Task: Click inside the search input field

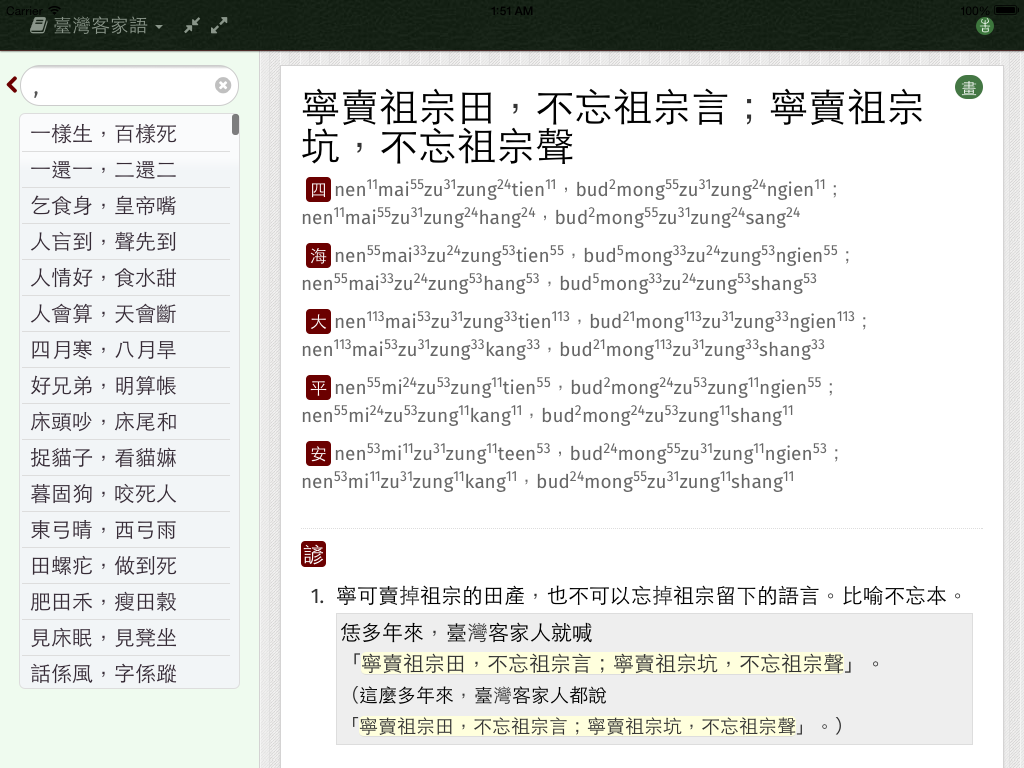Action: pos(120,85)
